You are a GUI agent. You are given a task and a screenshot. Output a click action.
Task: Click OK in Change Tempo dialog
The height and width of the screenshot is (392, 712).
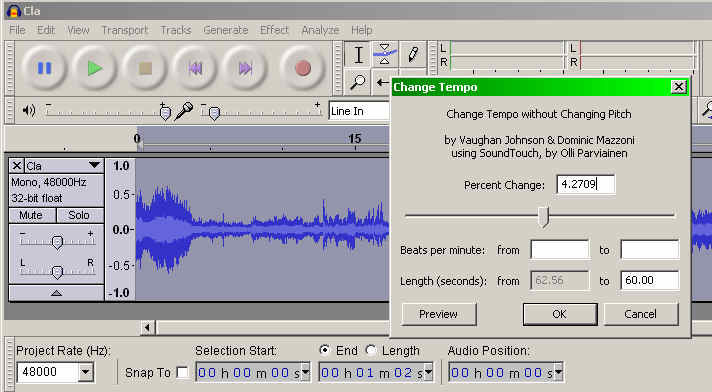click(x=560, y=314)
